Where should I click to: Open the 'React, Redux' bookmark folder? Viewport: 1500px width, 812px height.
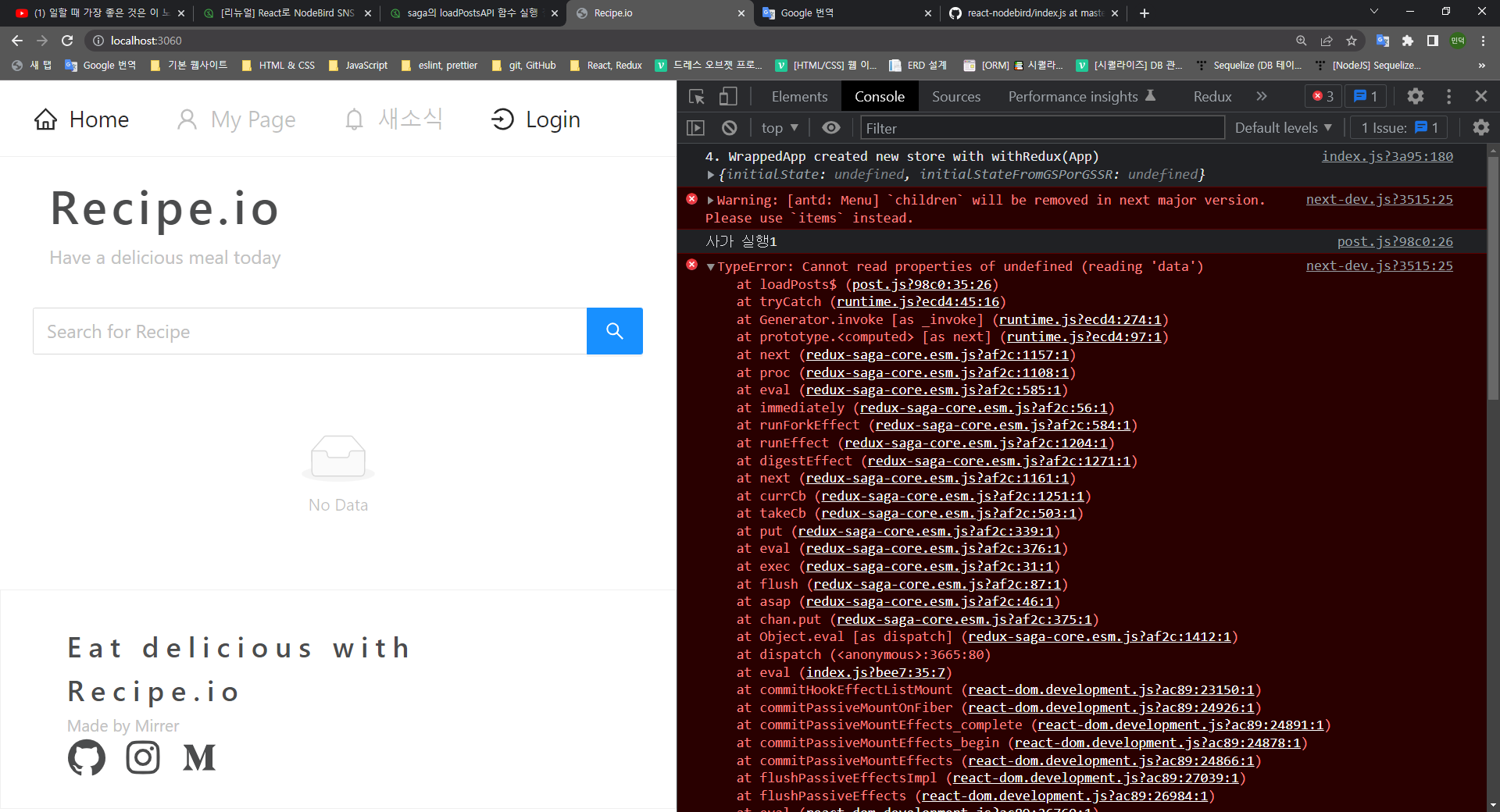click(x=606, y=66)
